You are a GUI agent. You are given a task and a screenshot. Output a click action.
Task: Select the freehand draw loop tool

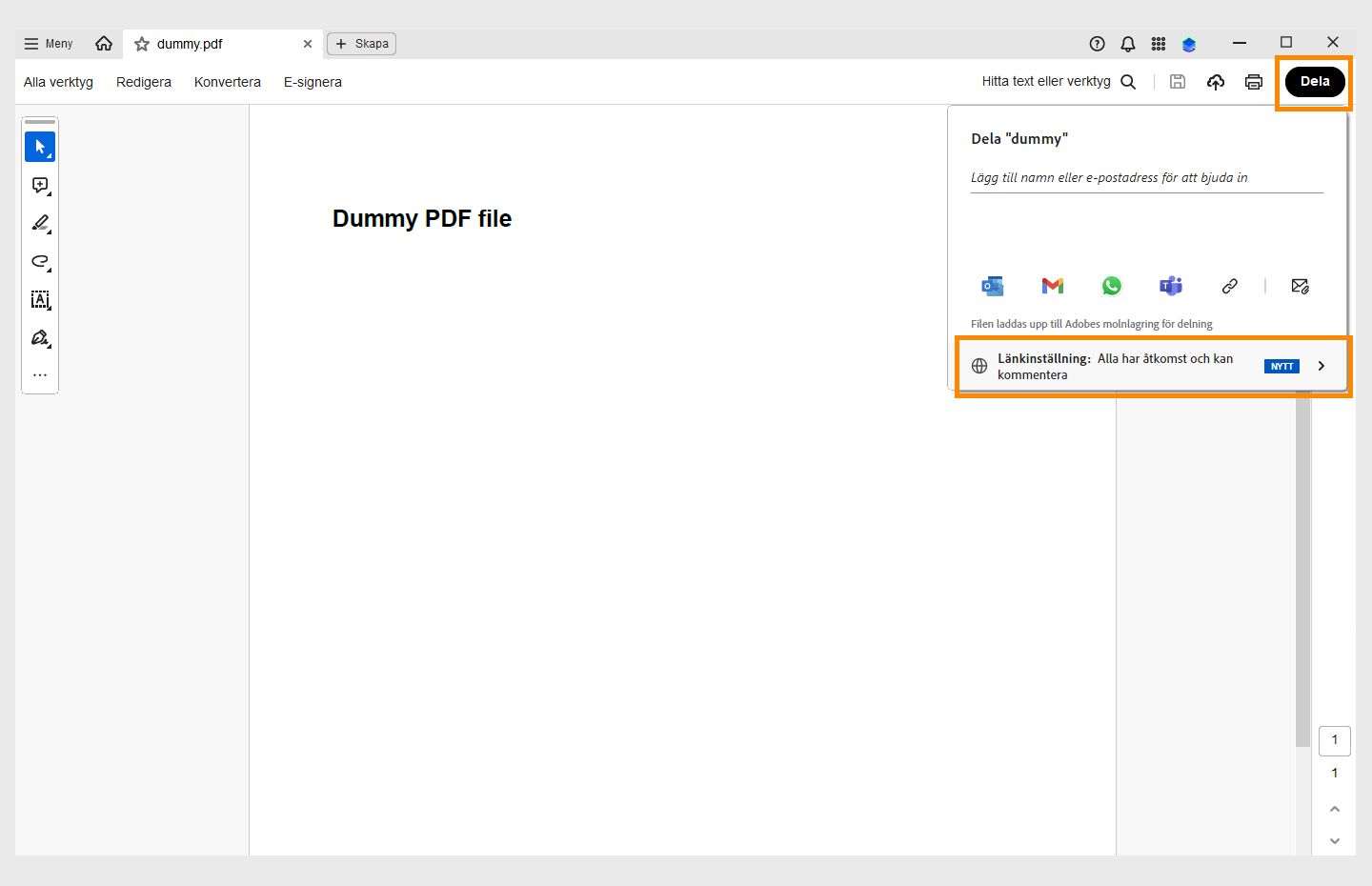(40, 262)
